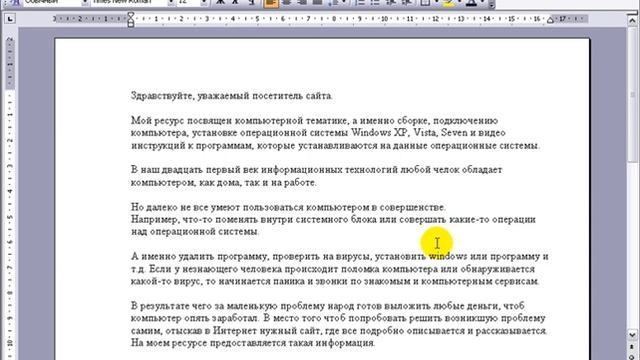Click the line starting 'компьютер опять заработал'
This screenshot has width=640, height=360.
click(338, 318)
